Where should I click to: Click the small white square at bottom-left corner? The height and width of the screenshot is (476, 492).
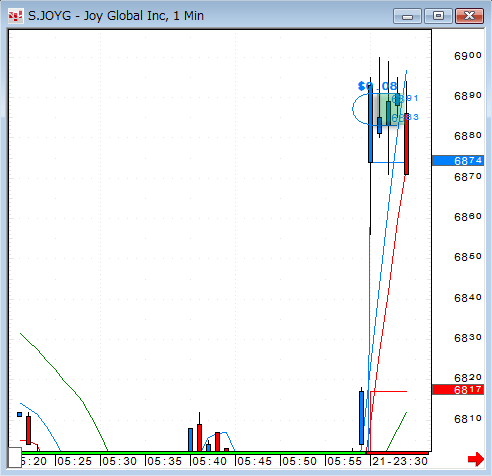(x=15, y=457)
